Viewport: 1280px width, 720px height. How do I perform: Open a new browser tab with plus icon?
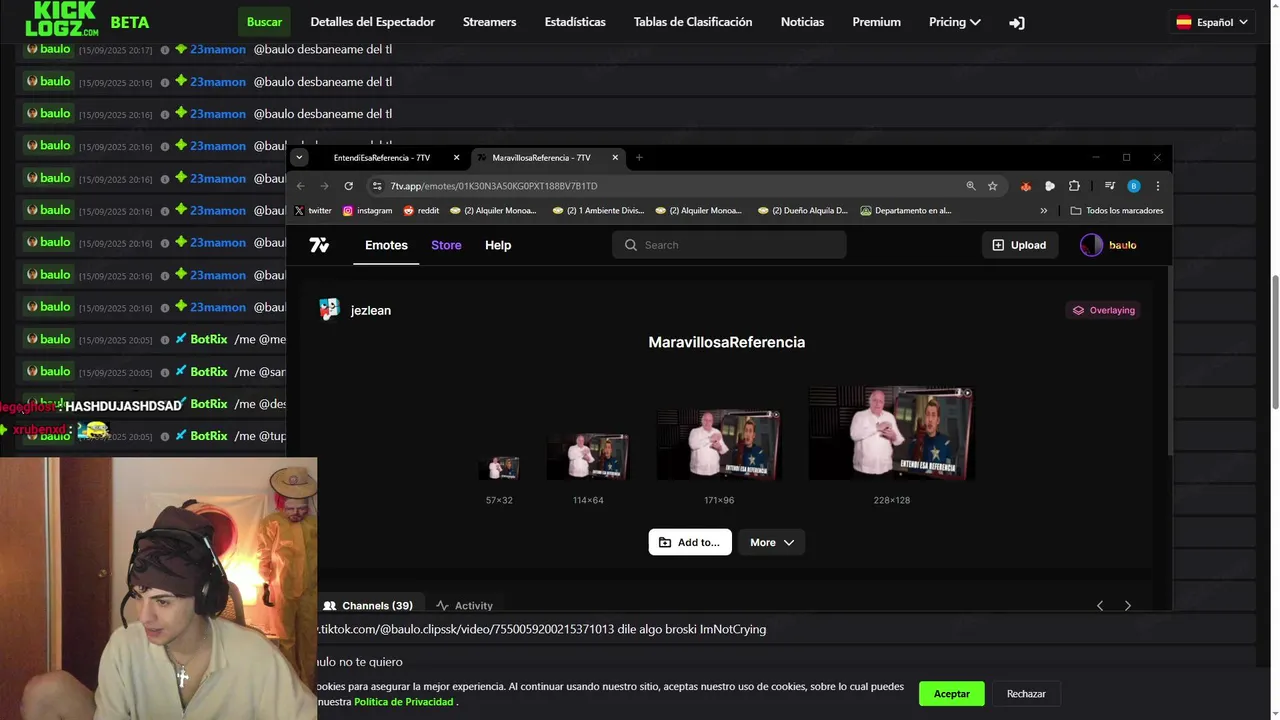639,157
